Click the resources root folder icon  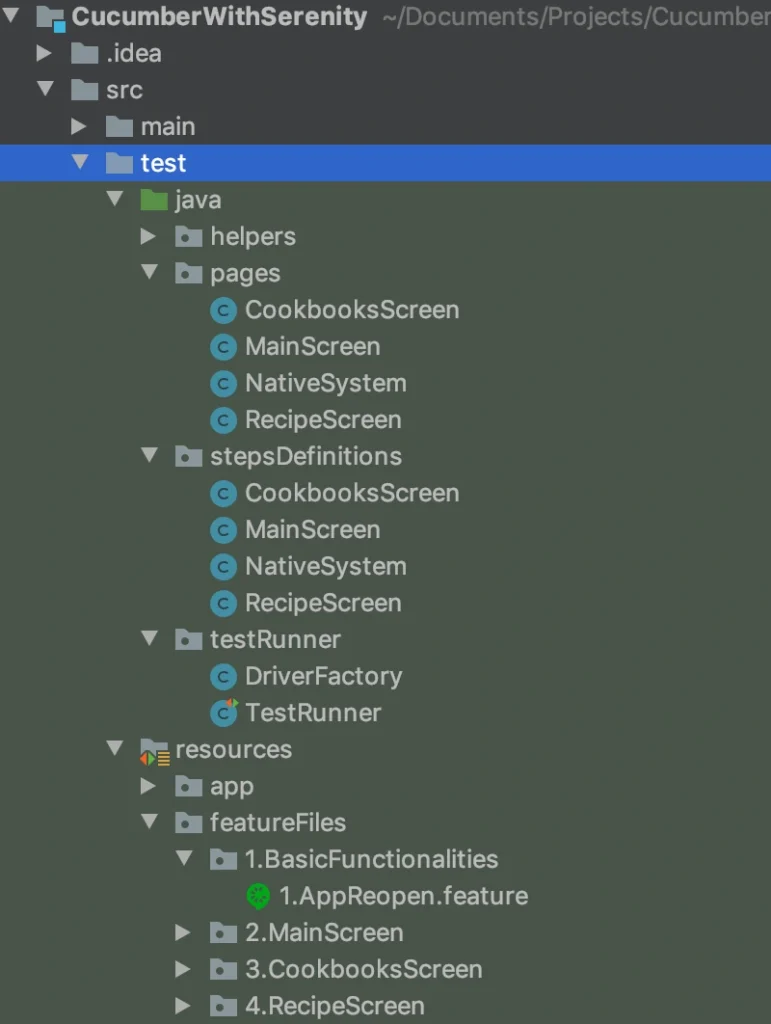click(155, 751)
